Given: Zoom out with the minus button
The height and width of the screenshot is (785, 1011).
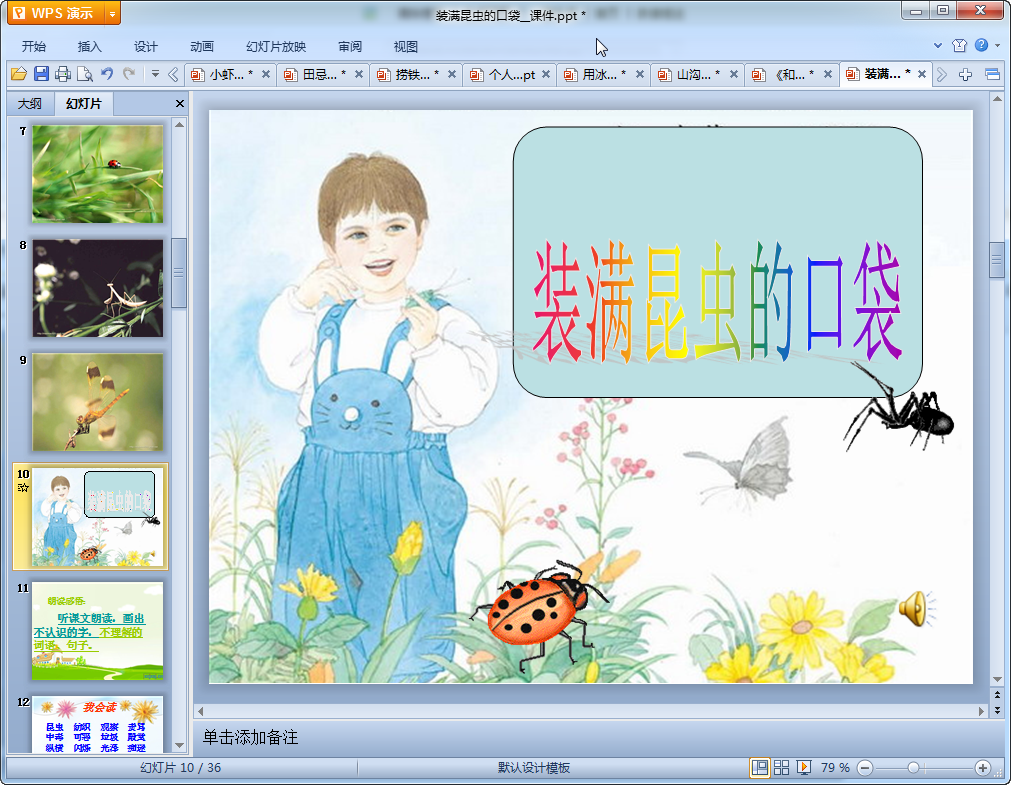Looking at the screenshot, I should (x=865, y=768).
